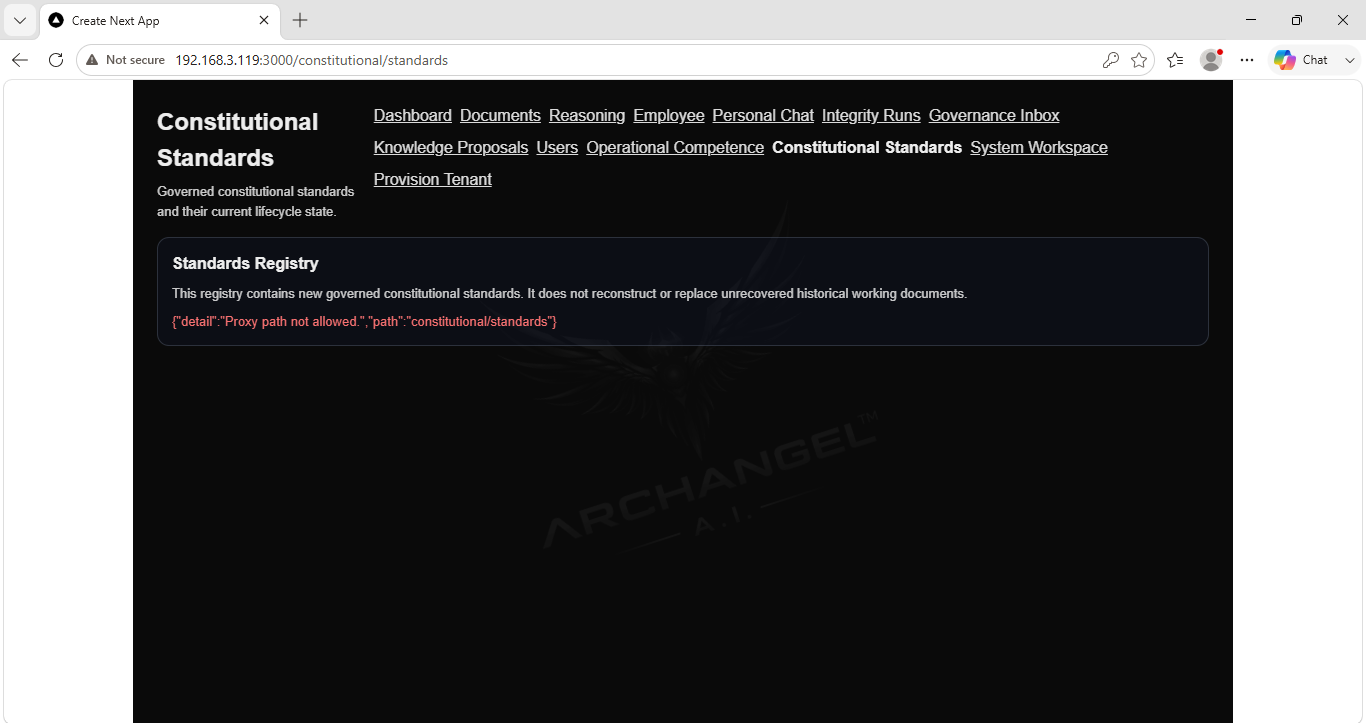Expand the tab search dropdown arrow
Image resolution: width=1366 pixels, height=723 pixels.
point(19,20)
